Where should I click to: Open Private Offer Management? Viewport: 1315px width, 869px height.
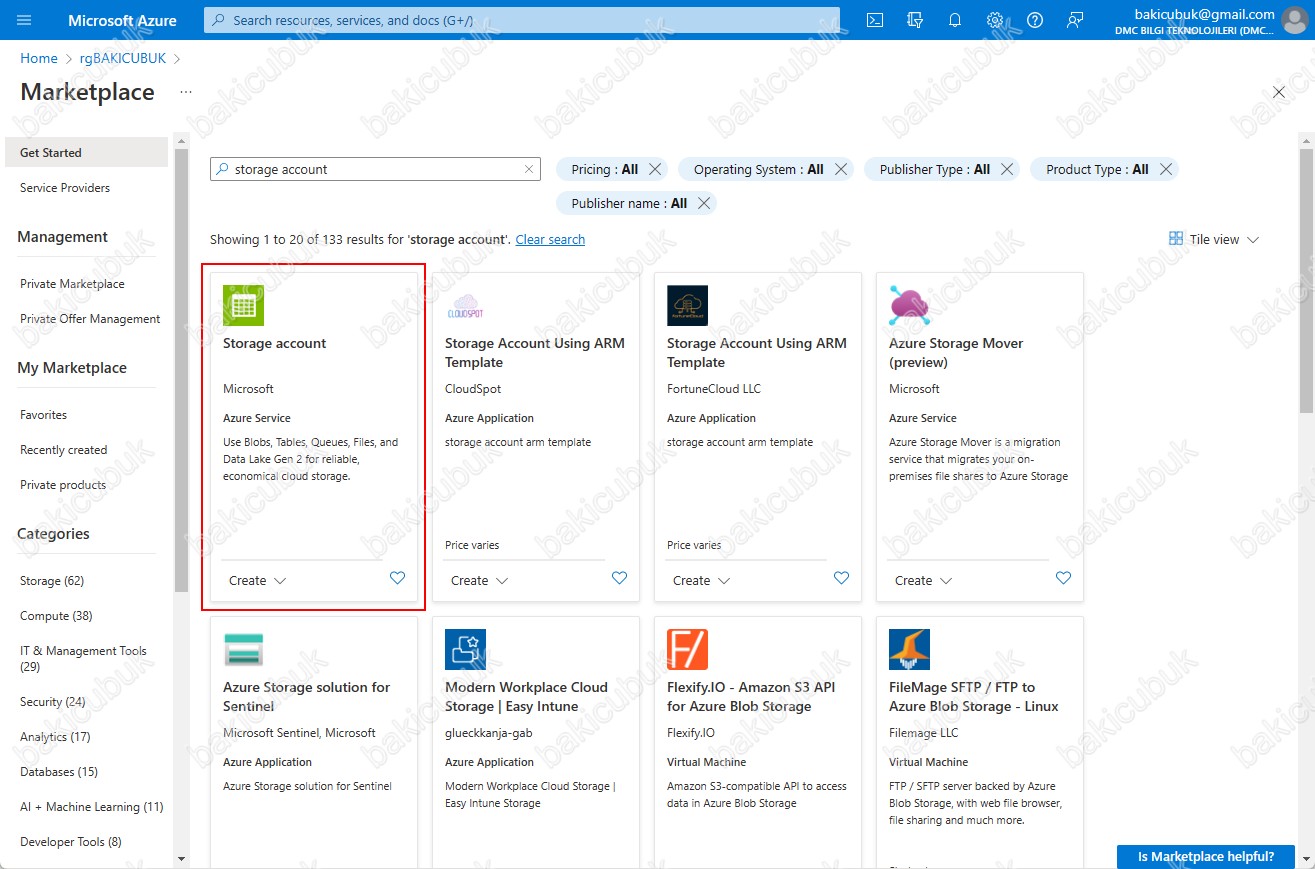point(90,319)
